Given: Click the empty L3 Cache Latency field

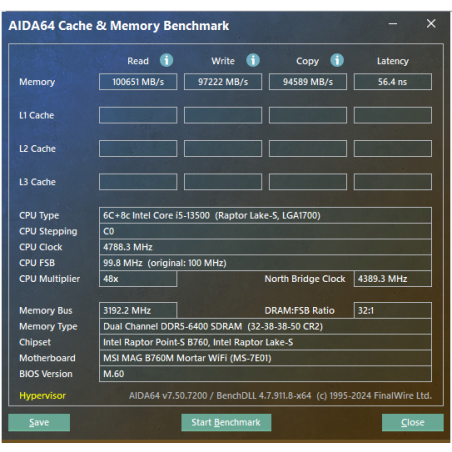Looking at the screenshot, I should pos(393,182).
